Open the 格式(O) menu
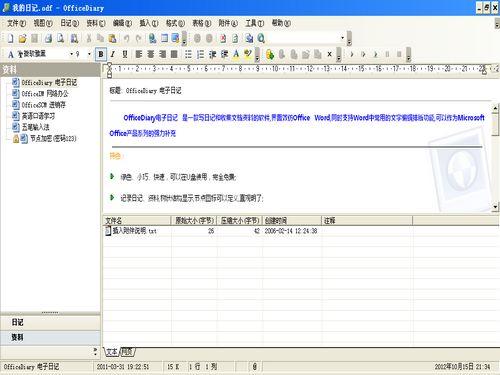 point(175,23)
